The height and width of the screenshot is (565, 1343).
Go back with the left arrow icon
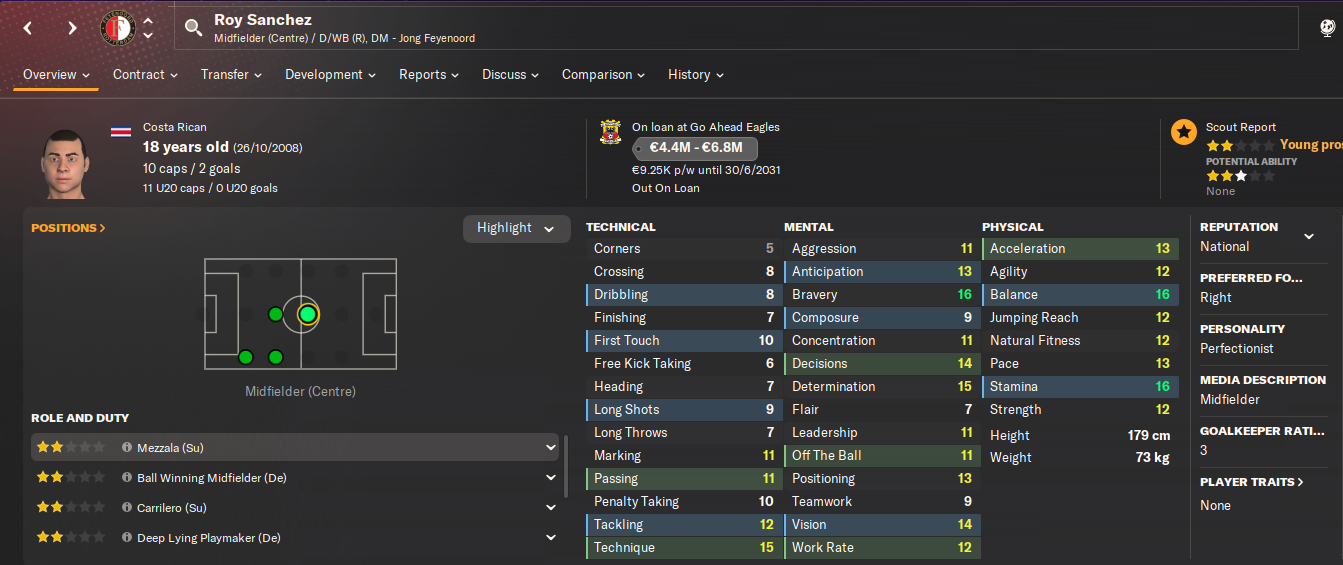click(28, 28)
